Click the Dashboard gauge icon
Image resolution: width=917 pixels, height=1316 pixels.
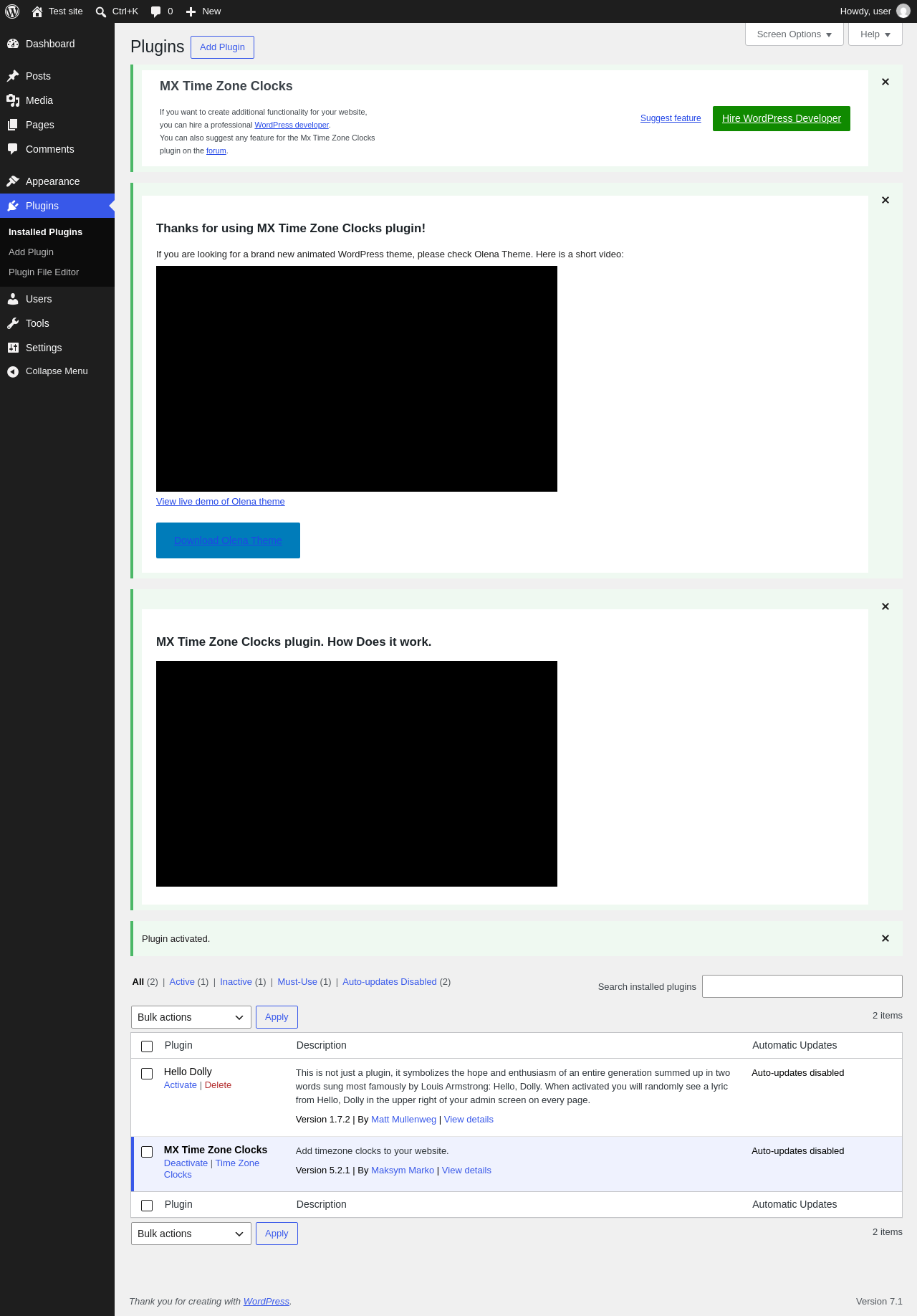click(13, 44)
